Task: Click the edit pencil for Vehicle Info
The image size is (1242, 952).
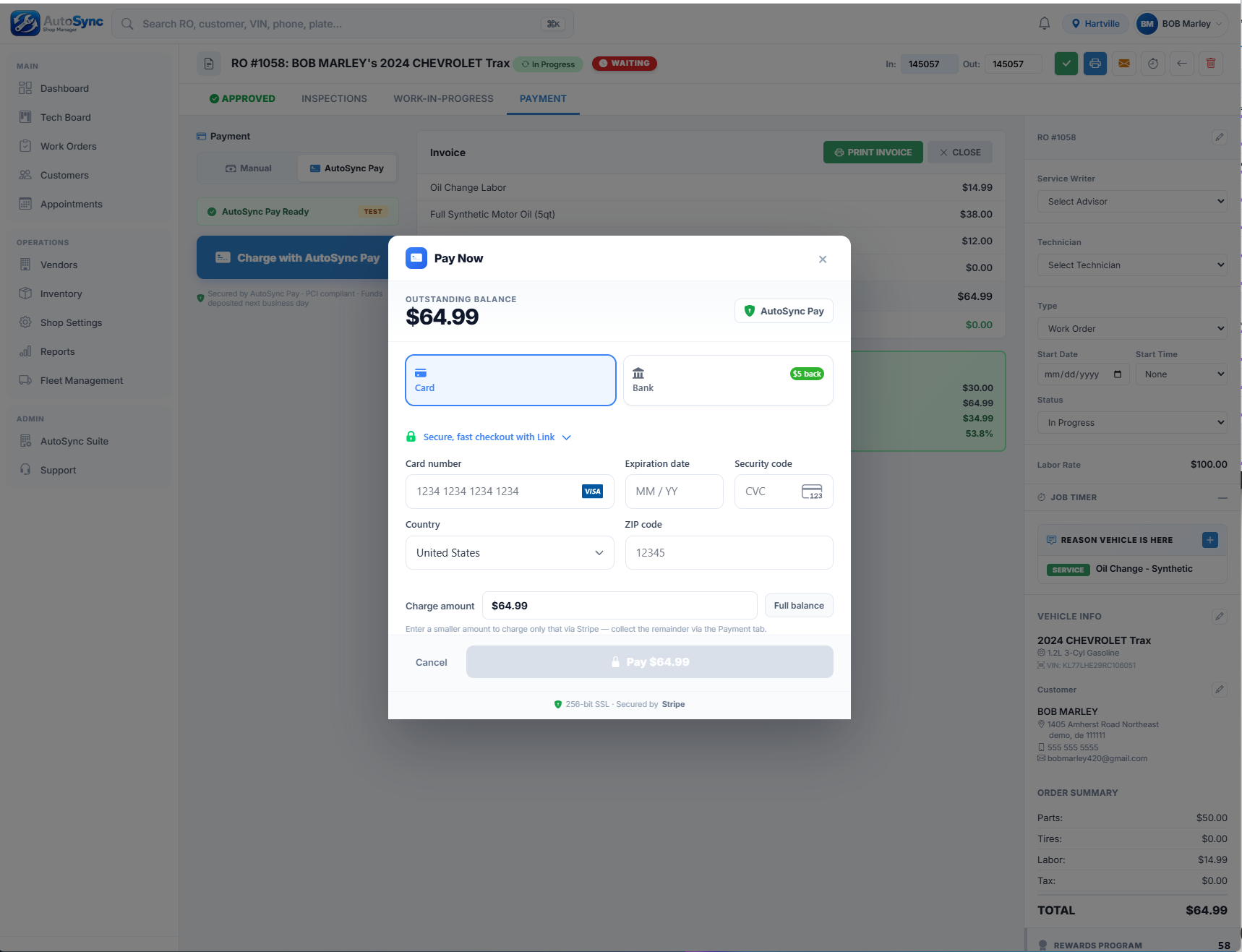Action: tap(1220, 617)
